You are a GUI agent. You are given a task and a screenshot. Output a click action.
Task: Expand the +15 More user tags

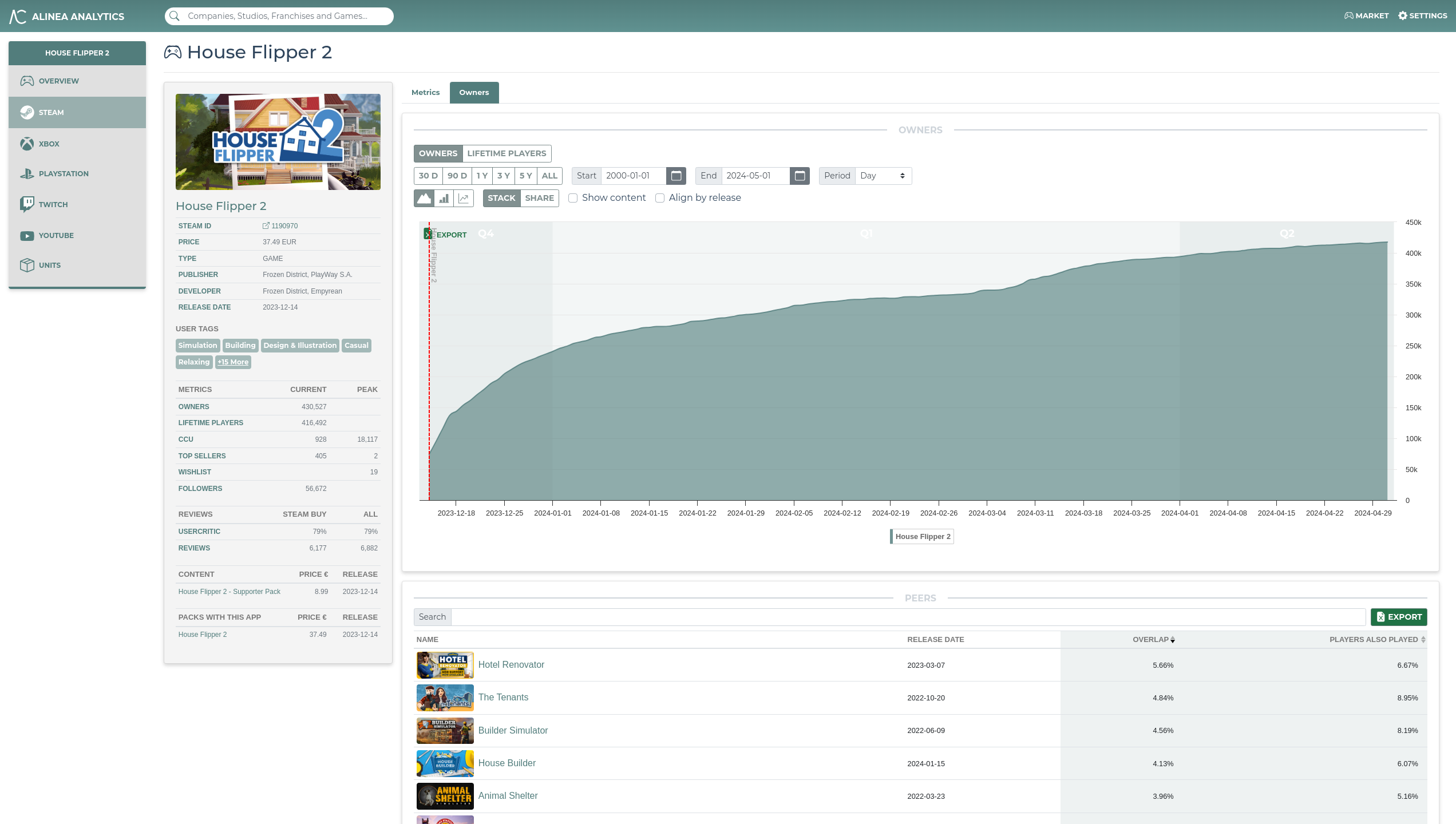(233, 362)
